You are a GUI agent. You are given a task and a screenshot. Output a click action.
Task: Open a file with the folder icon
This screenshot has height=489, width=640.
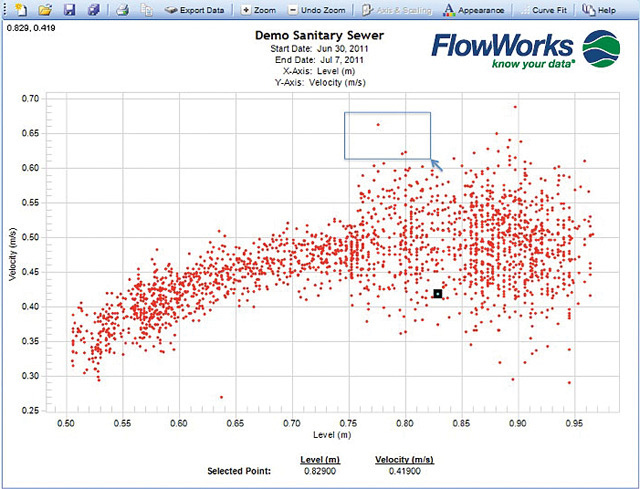point(45,10)
